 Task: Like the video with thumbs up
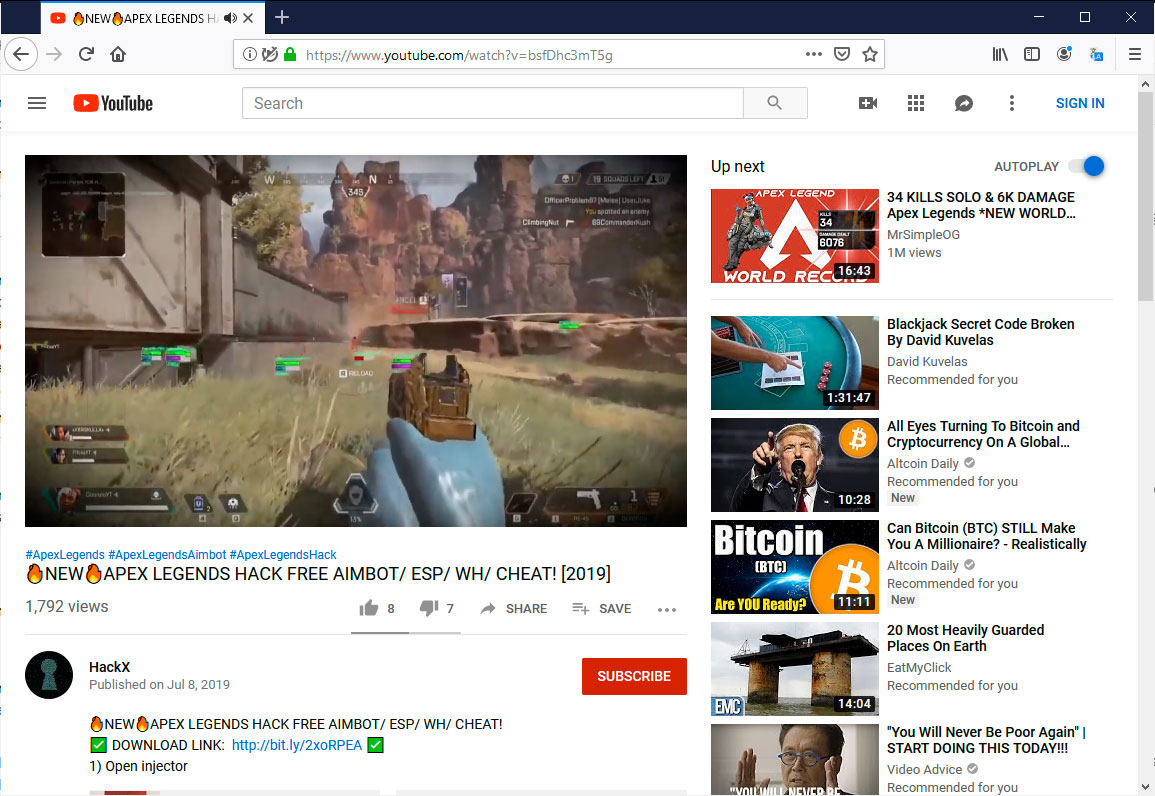click(369, 608)
